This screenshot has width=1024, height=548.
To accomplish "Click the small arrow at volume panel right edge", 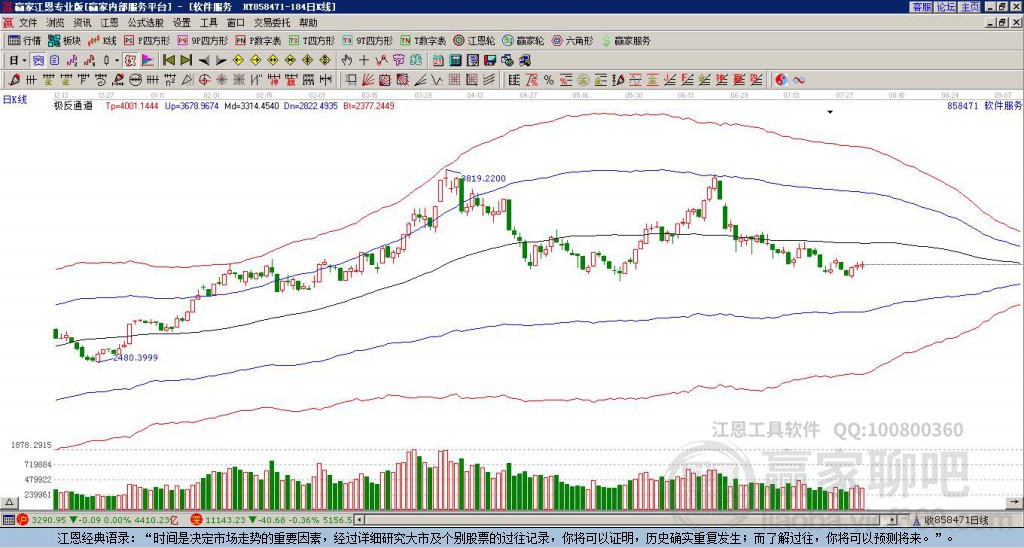I will click(x=1014, y=502).
